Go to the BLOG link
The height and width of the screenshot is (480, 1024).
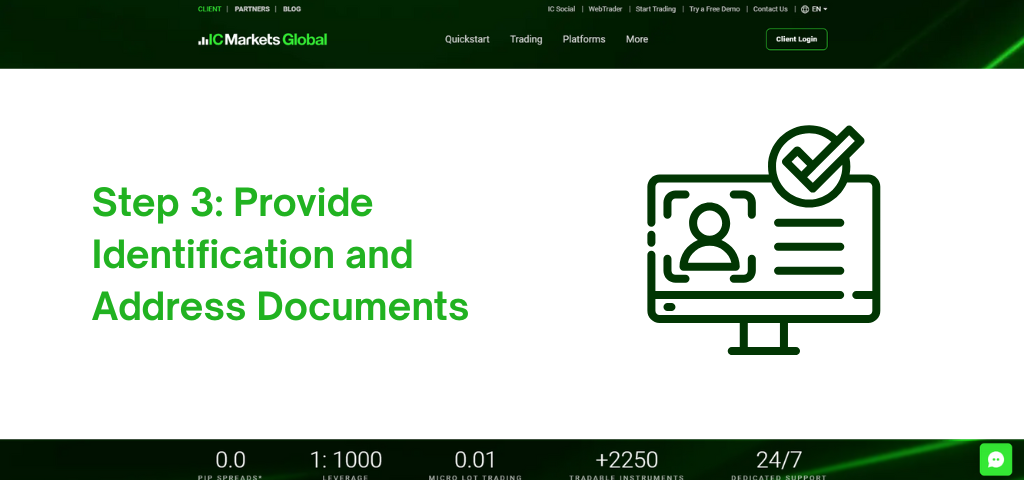point(292,9)
